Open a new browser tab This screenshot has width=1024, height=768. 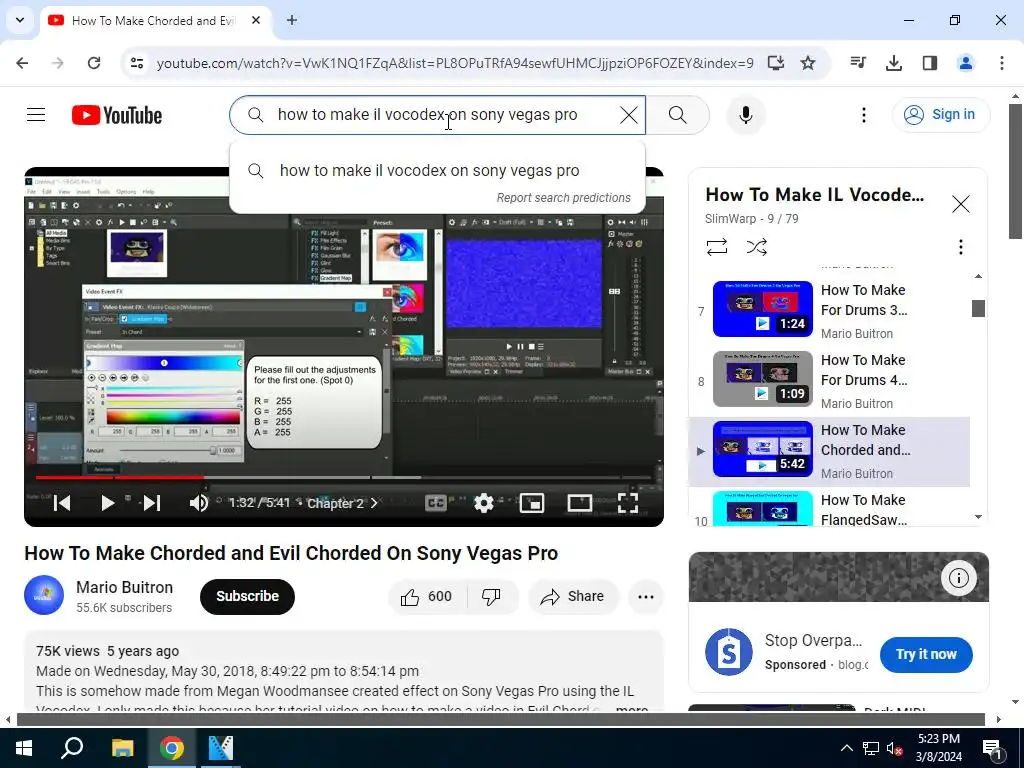click(x=292, y=20)
